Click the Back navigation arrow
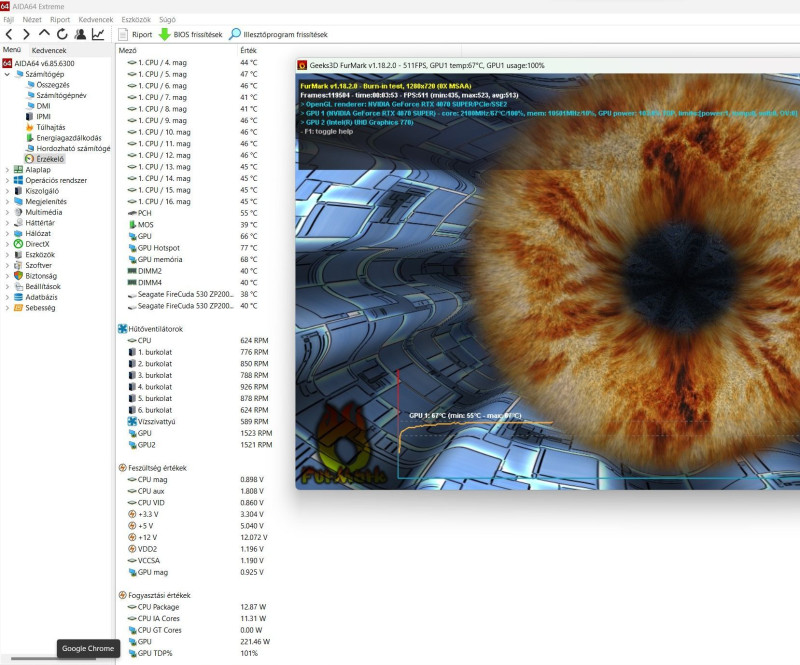The width and height of the screenshot is (800, 665). click(x=9, y=34)
